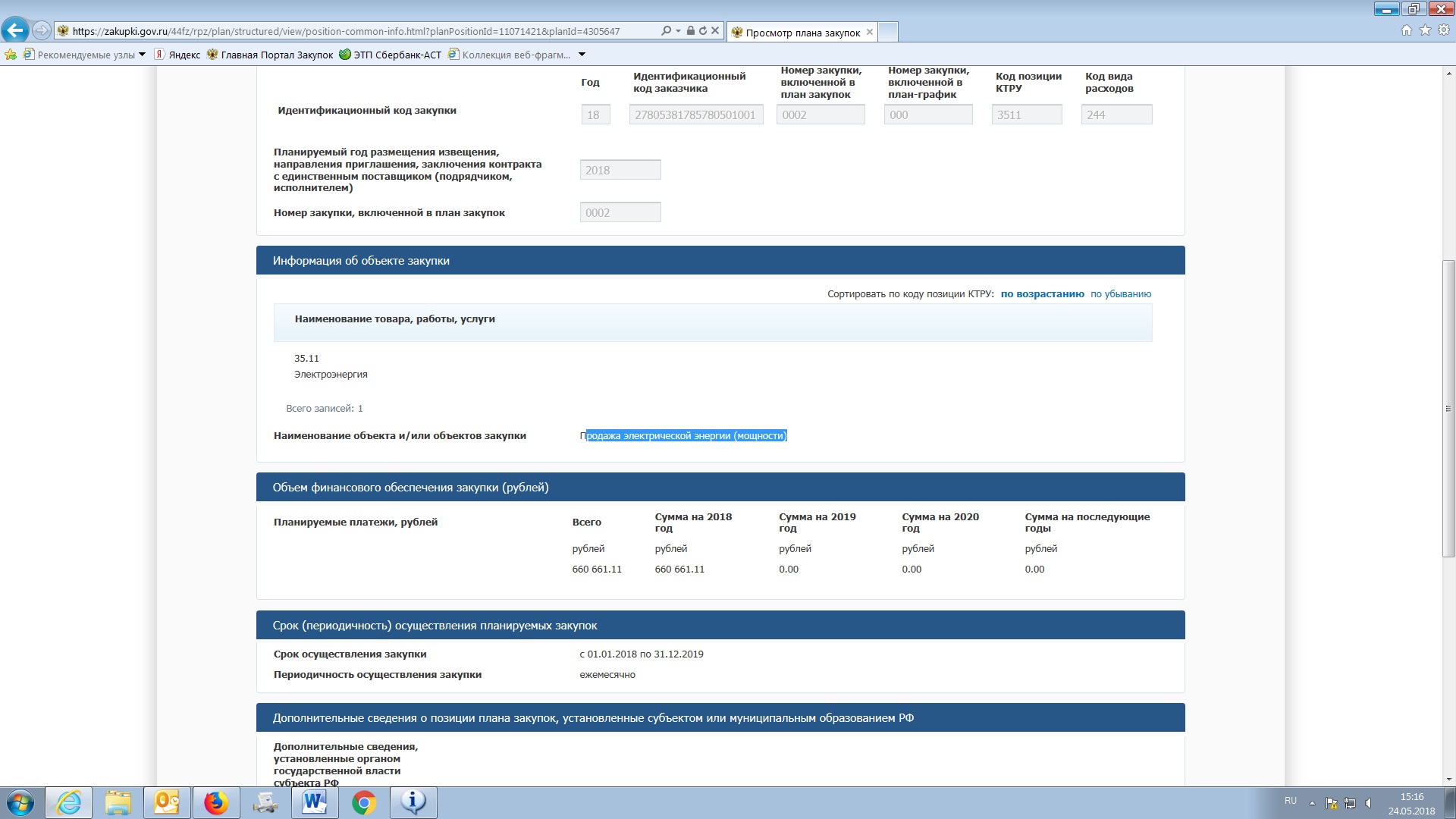Open Главная Портал Закупок bookmark
Screen dimensions: 1456x819
[x=277, y=55]
